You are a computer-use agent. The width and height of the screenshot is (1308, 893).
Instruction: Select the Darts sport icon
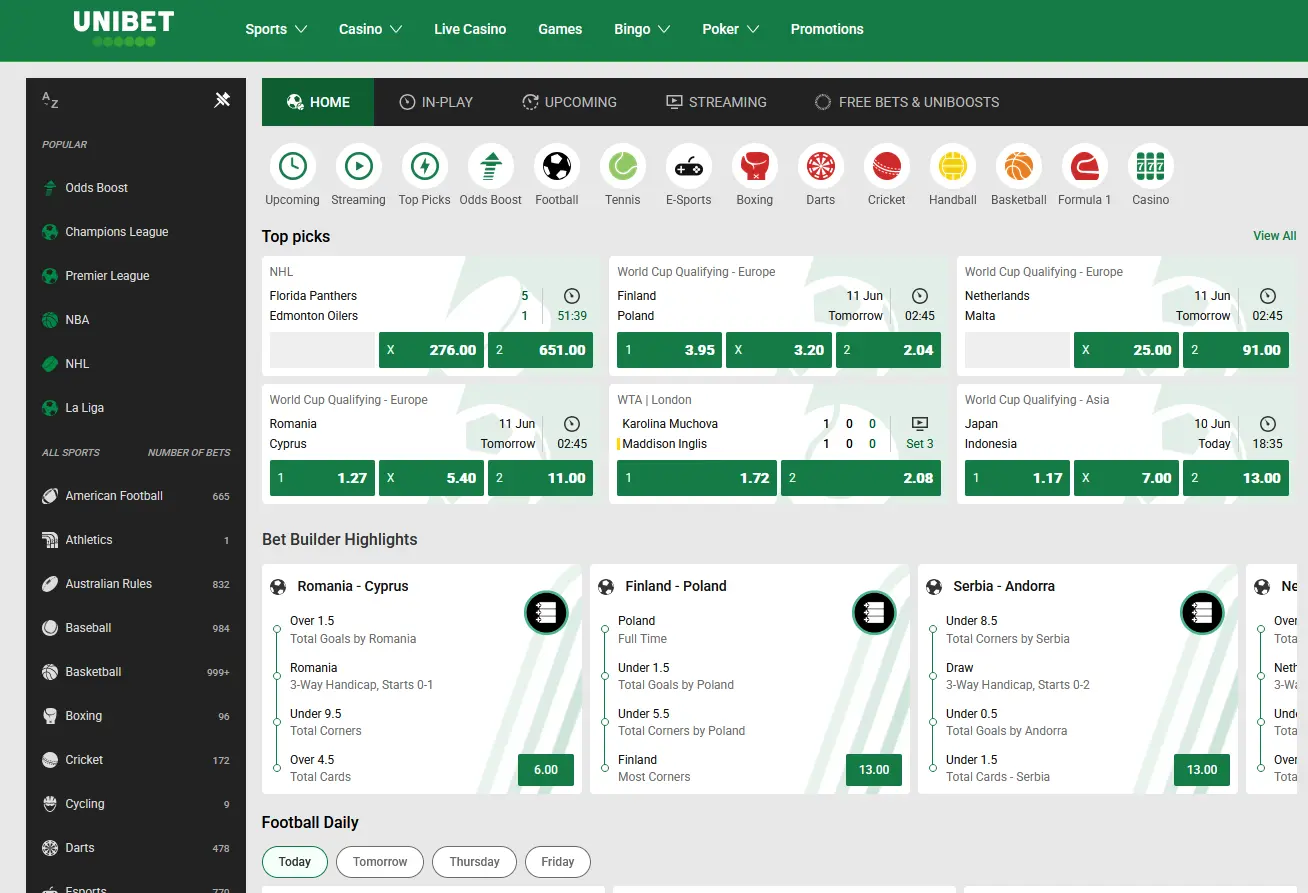click(820, 167)
